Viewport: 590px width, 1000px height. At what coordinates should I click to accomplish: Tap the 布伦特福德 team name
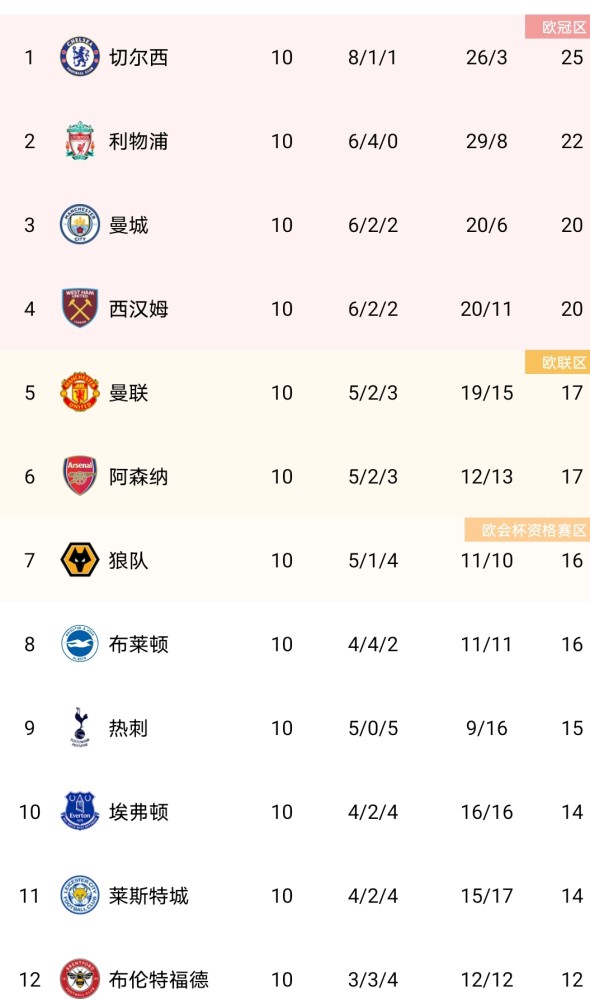tap(159, 979)
